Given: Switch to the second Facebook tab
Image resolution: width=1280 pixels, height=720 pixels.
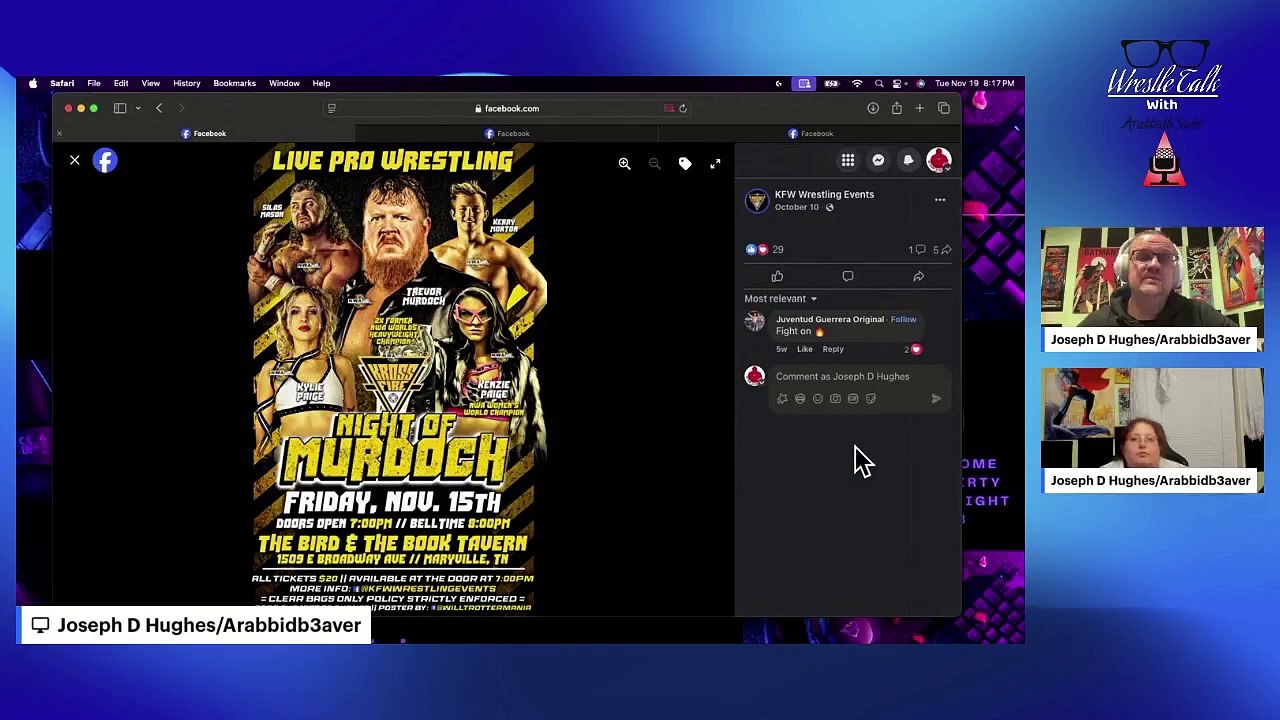Looking at the screenshot, I should (507, 133).
